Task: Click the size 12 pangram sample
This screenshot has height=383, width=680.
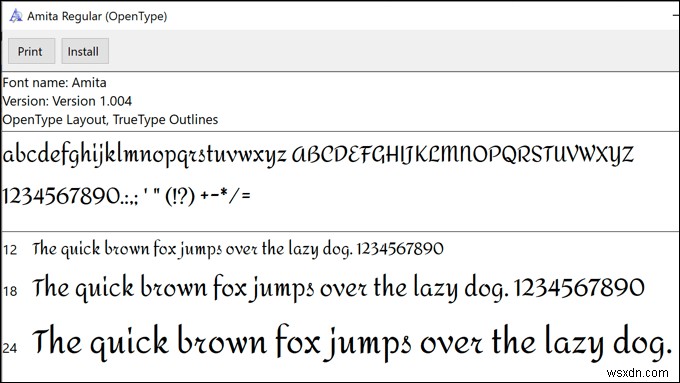Action: pos(238,249)
